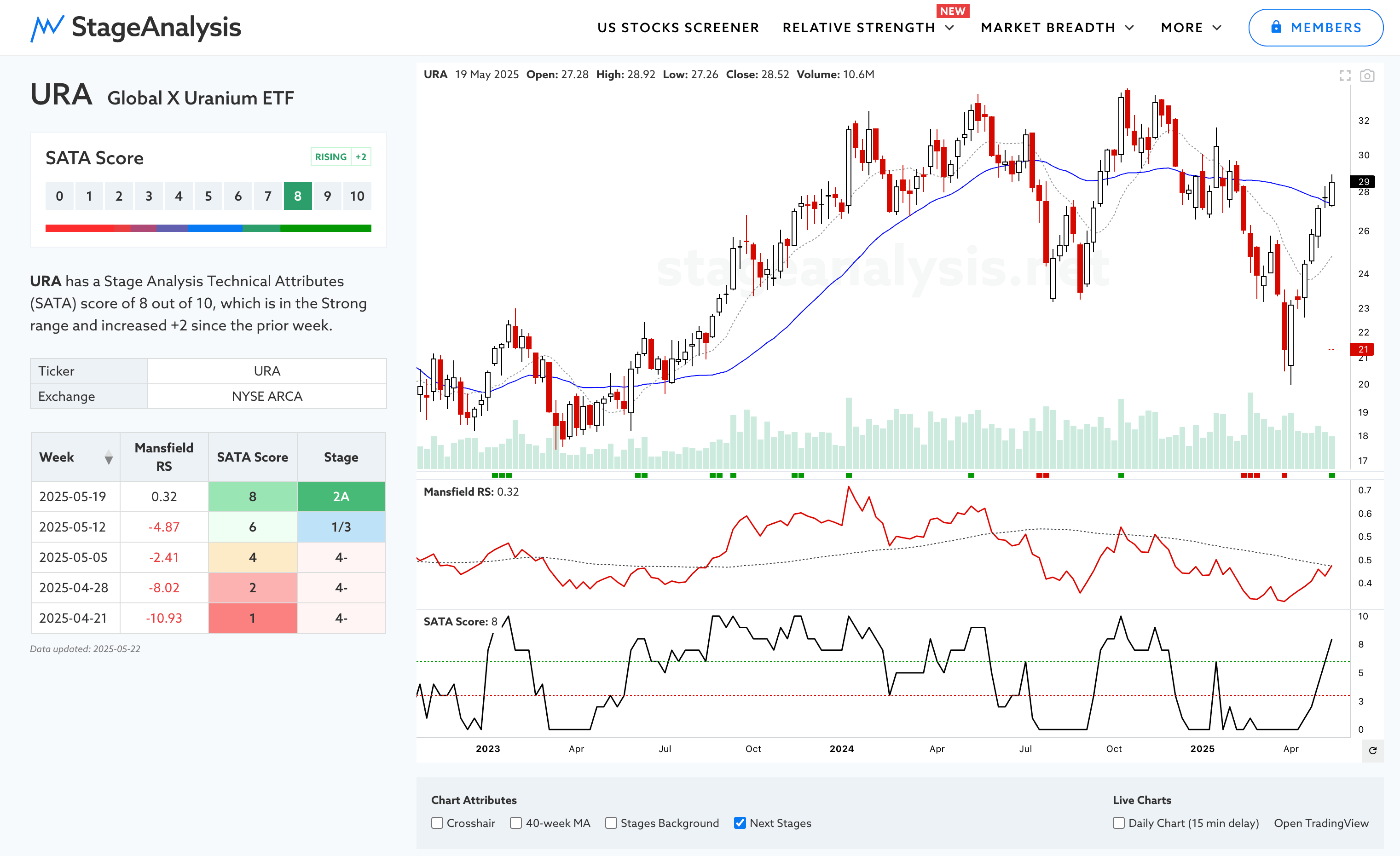
Task: Click the StageAnalysis site name
Action: 156,27
